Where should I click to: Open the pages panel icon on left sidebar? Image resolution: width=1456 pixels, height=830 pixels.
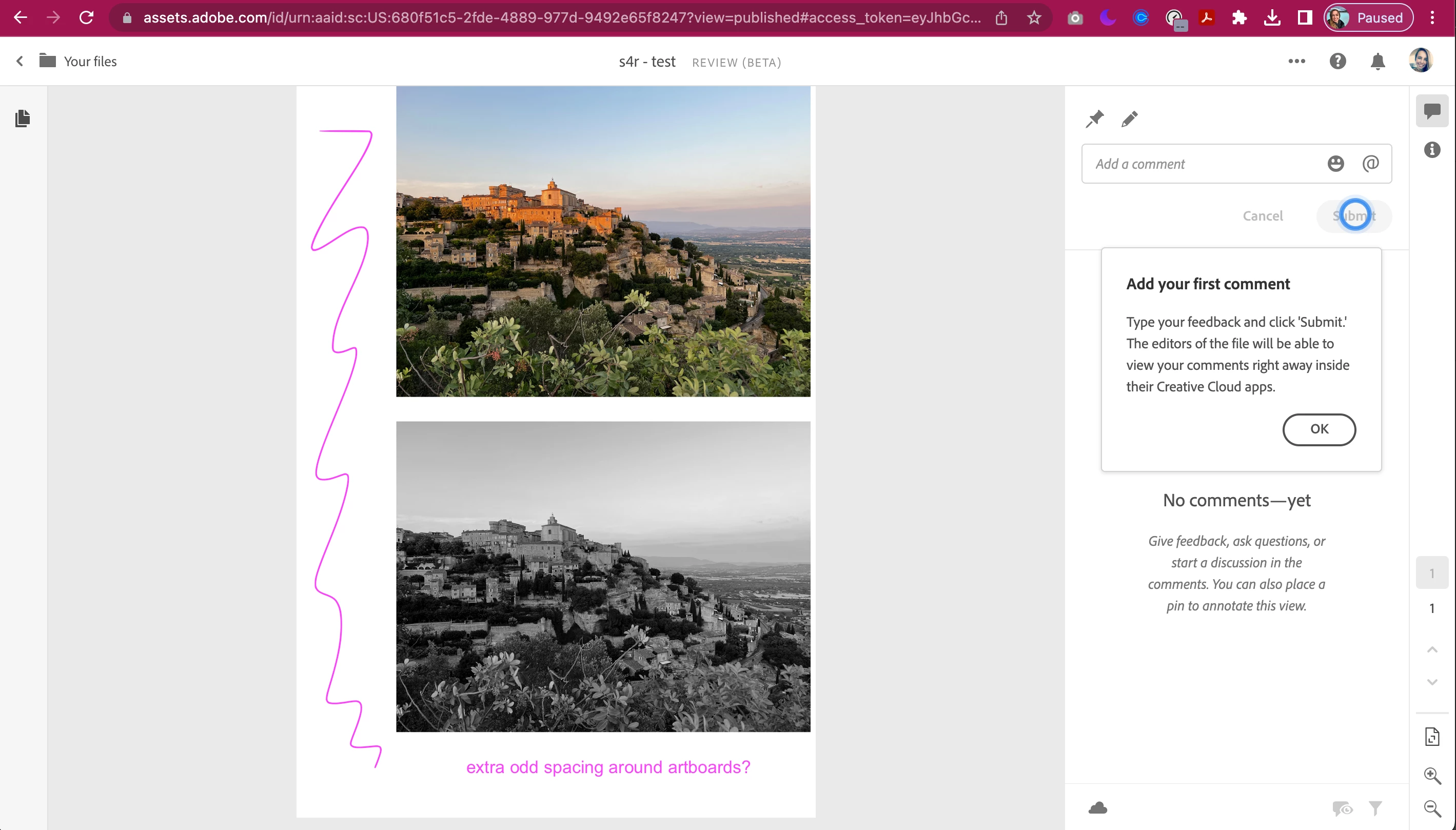(23, 118)
